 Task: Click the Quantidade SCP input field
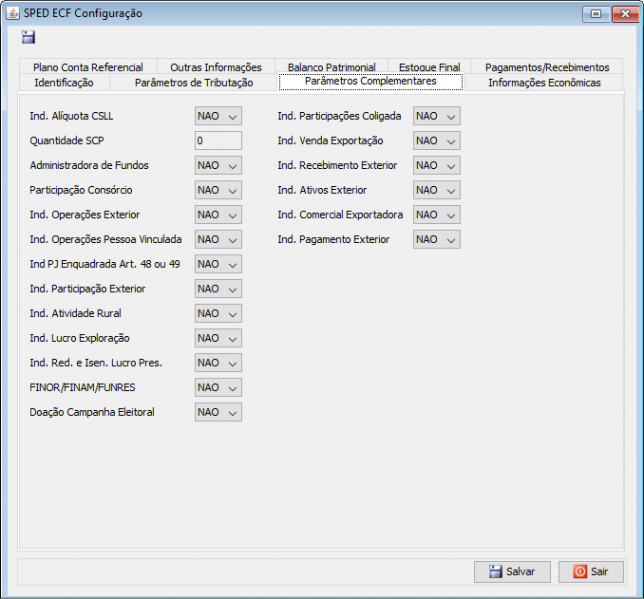tap(218, 141)
